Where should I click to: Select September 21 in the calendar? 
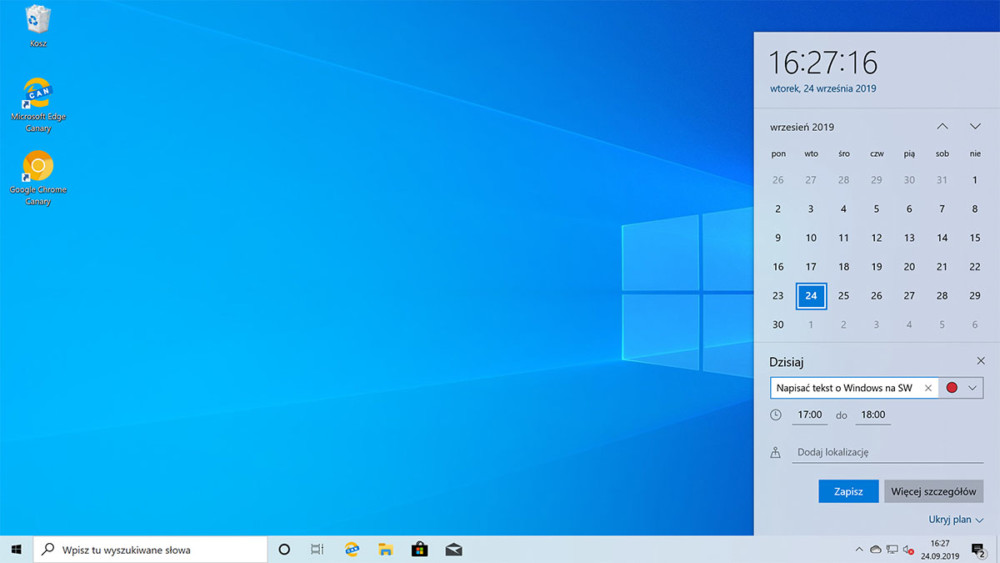coord(942,267)
